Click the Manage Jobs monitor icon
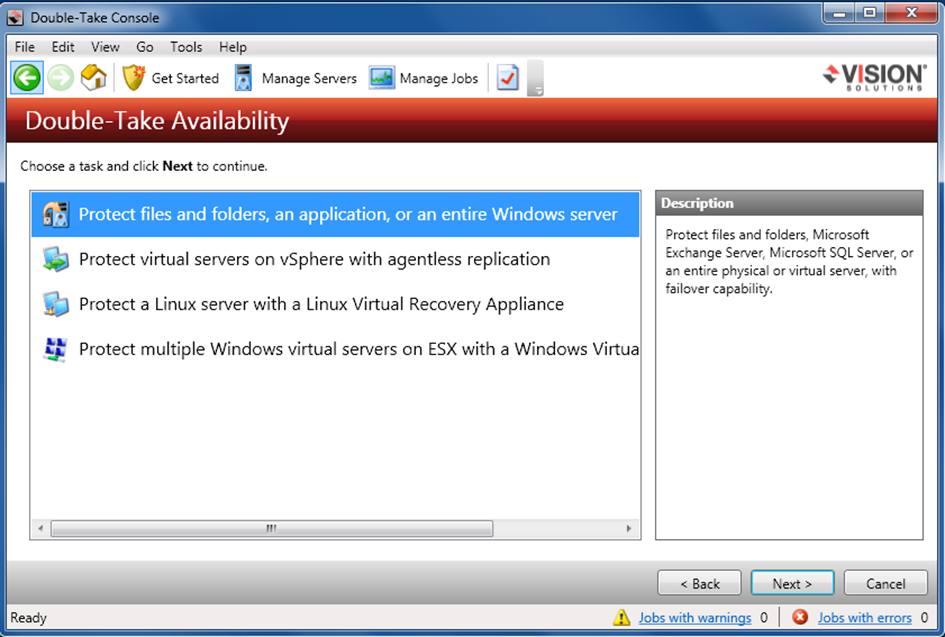 [x=381, y=78]
